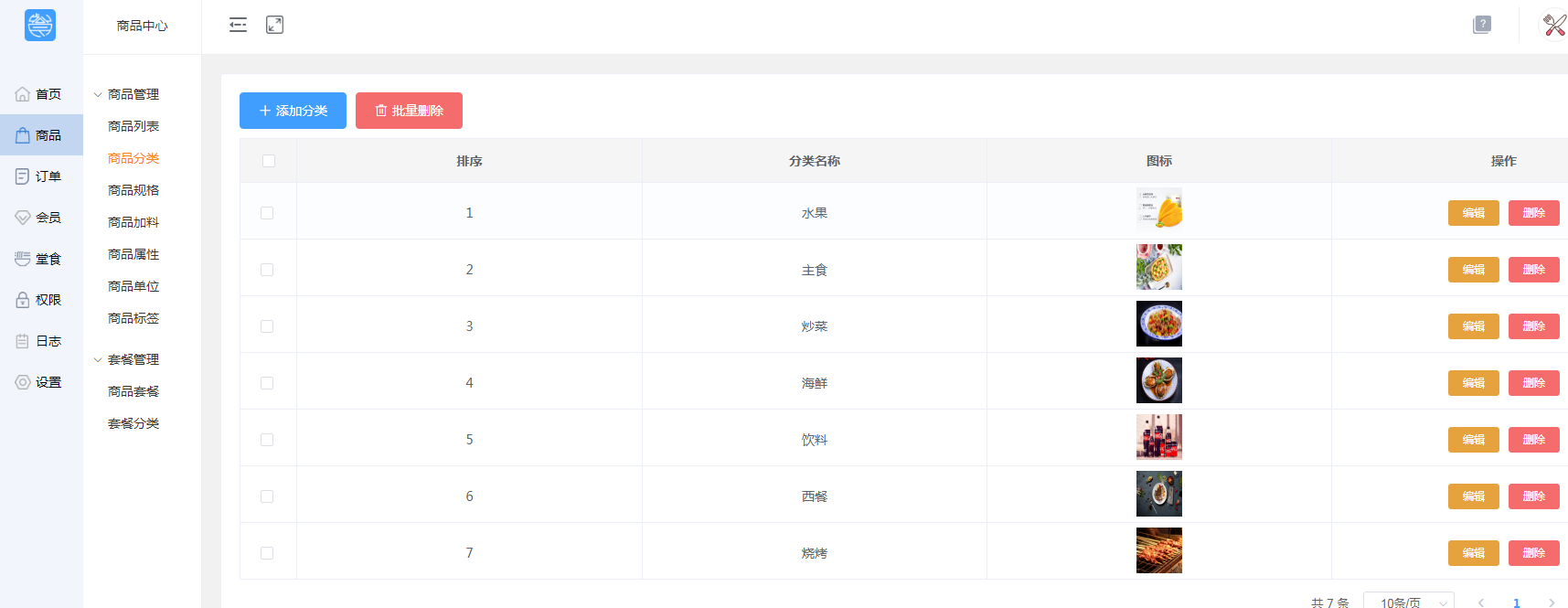
Task: Open 权限 lock icon in sidebar
Action: pos(23,300)
